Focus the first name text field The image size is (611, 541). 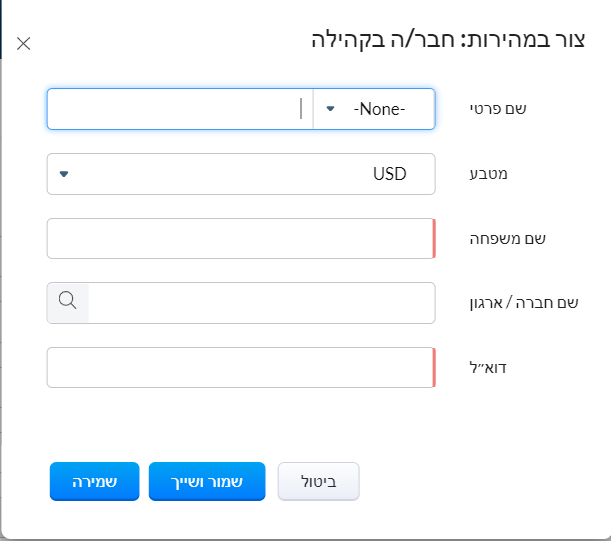pyautogui.click(x=180, y=109)
